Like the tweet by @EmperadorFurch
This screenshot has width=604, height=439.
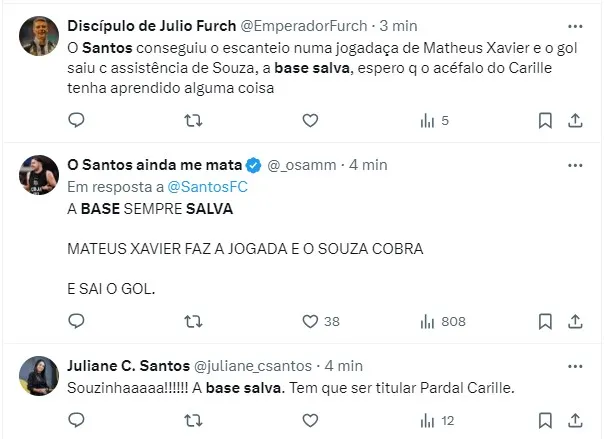pyautogui.click(x=310, y=120)
